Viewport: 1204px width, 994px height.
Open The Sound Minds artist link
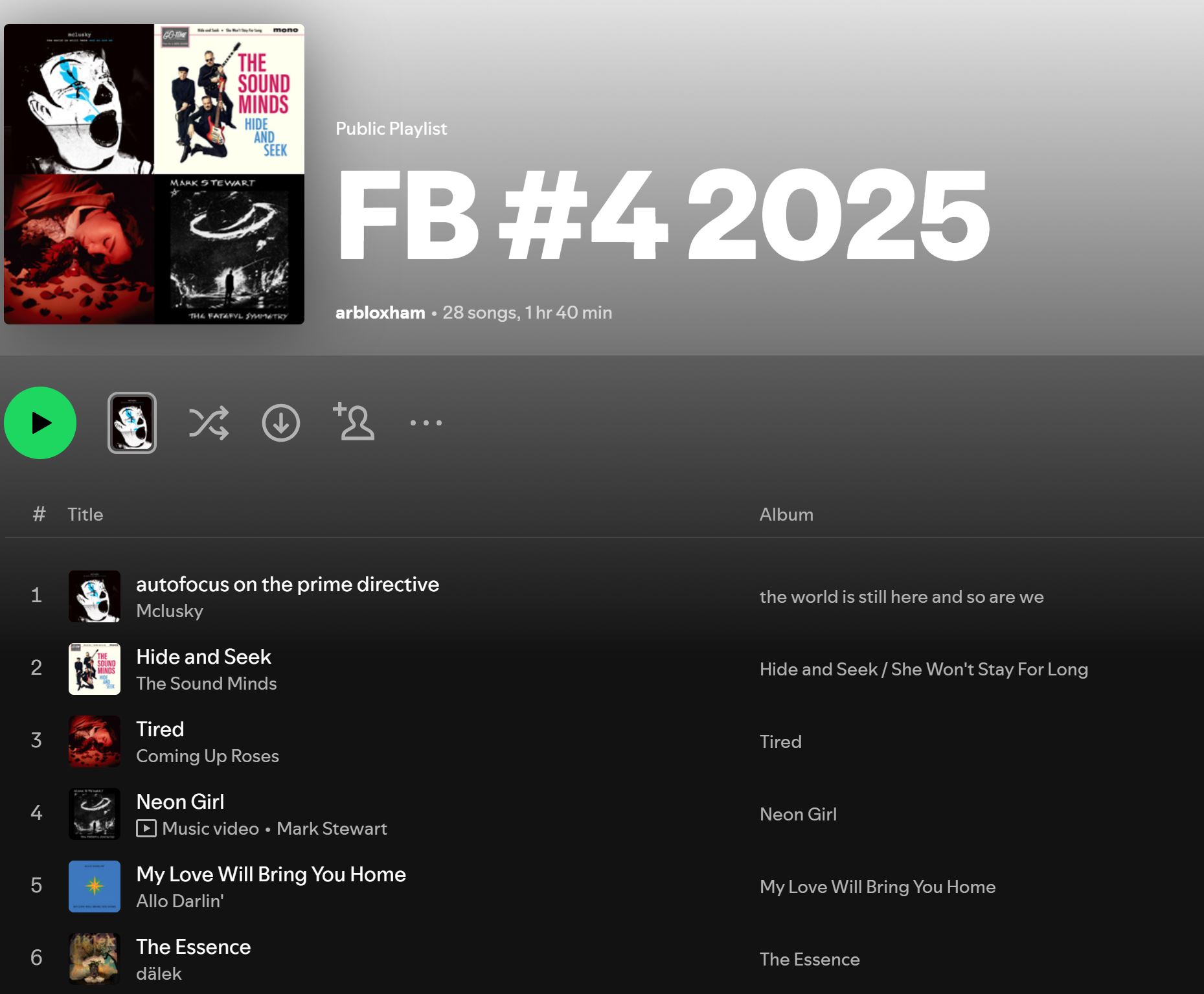[206, 684]
